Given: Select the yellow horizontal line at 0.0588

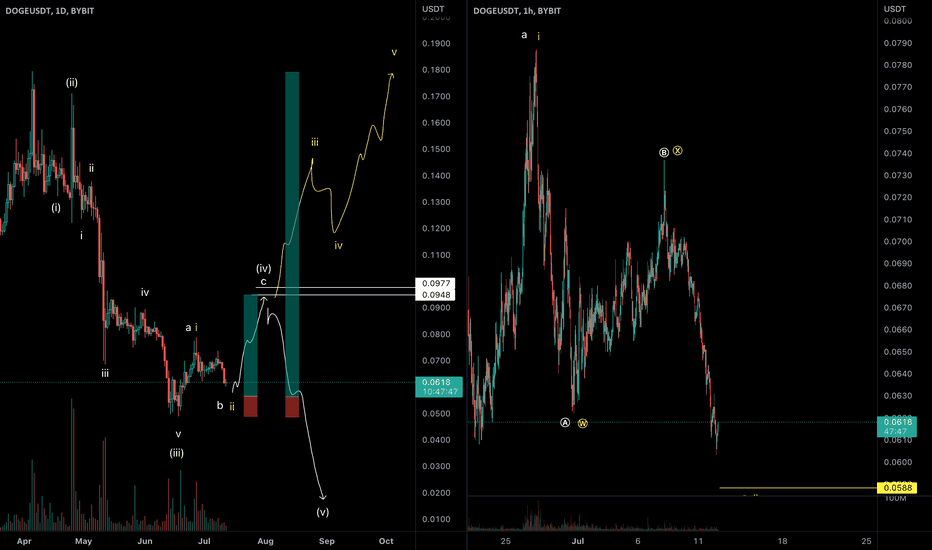Looking at the screenshot, I should [798, 488].
